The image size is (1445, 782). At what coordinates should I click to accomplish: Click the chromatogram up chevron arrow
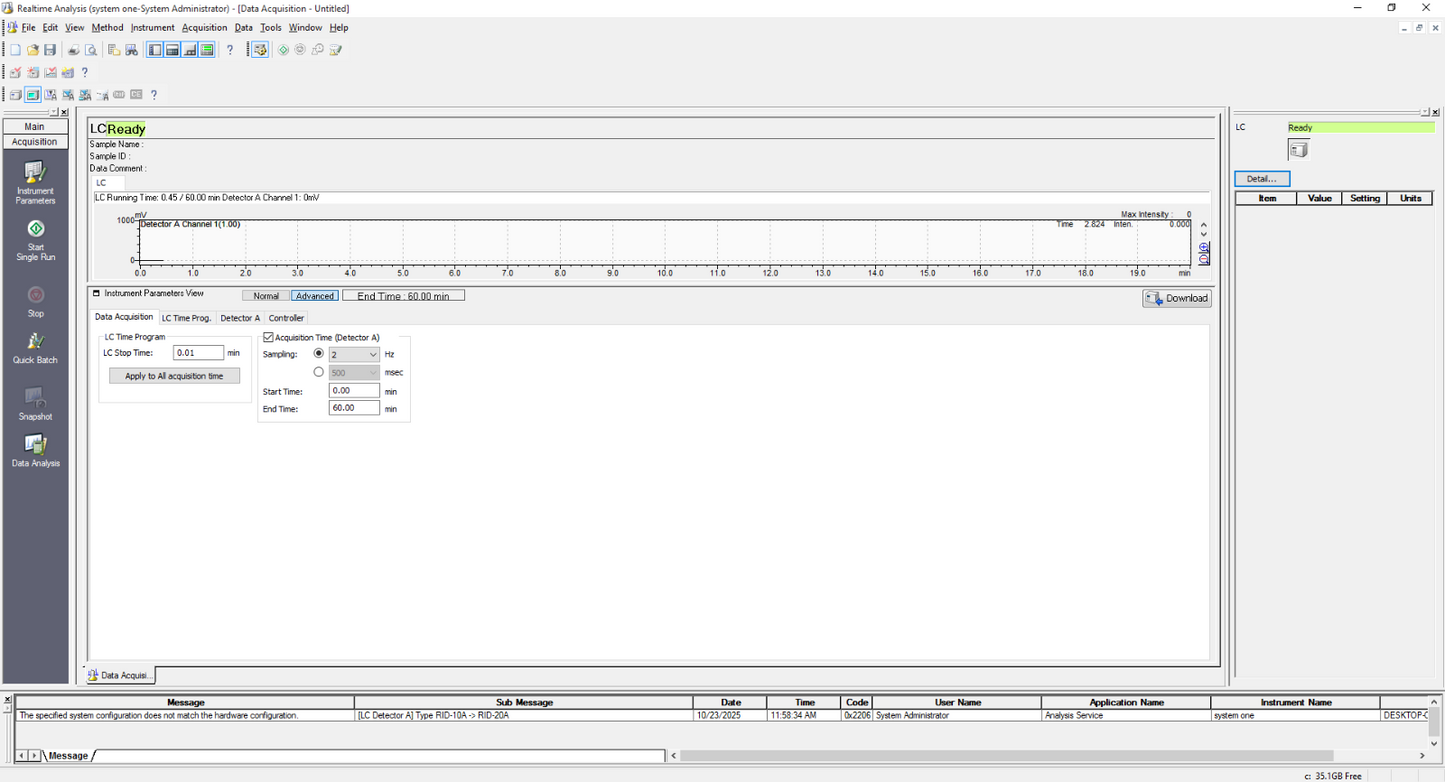click(1204, 226)
